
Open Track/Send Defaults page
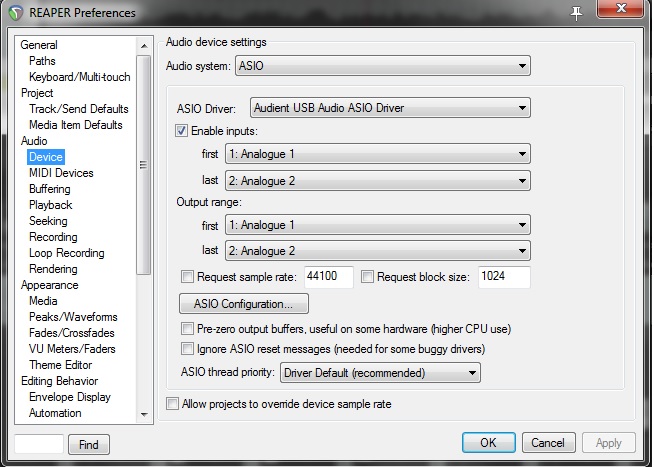pos(78,109)
